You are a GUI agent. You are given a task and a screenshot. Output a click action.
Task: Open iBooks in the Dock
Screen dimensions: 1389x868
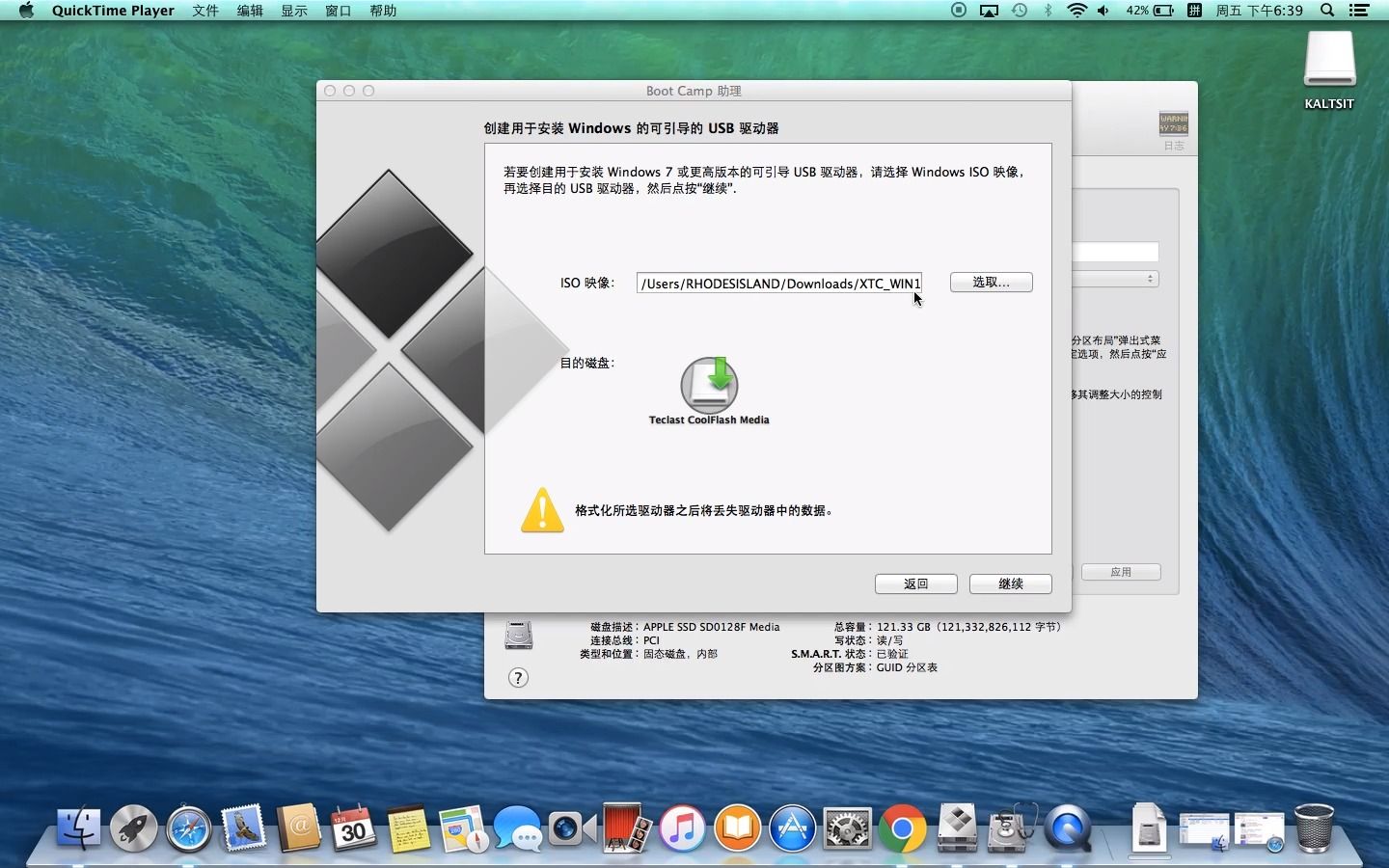(738, 827)
